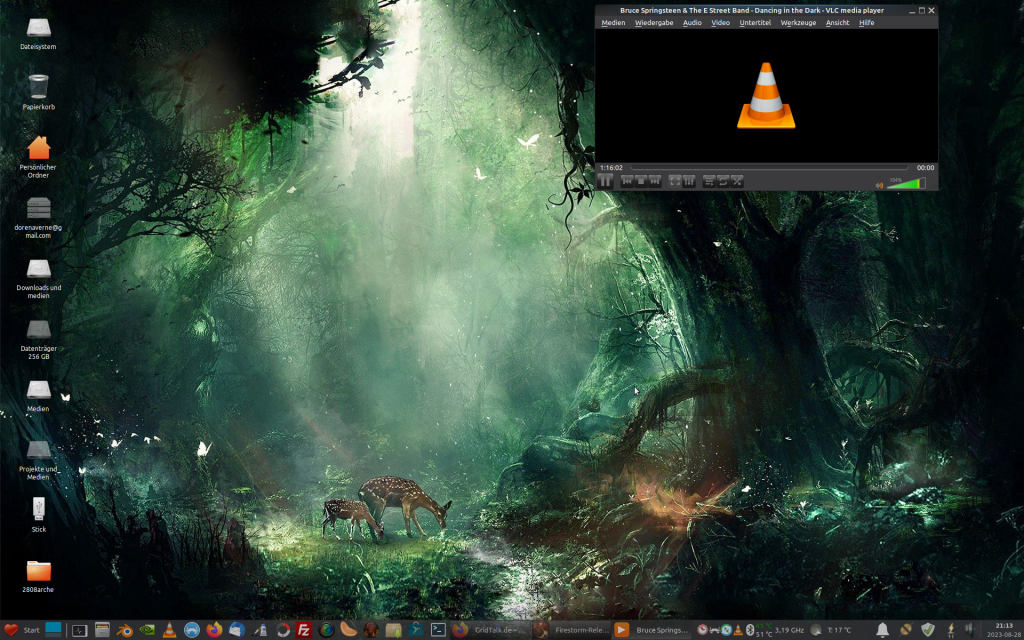The height and width of the screenshot is (640, 1024).
Task: Click the Start menu button in taskbar
Action: [22, 630]
